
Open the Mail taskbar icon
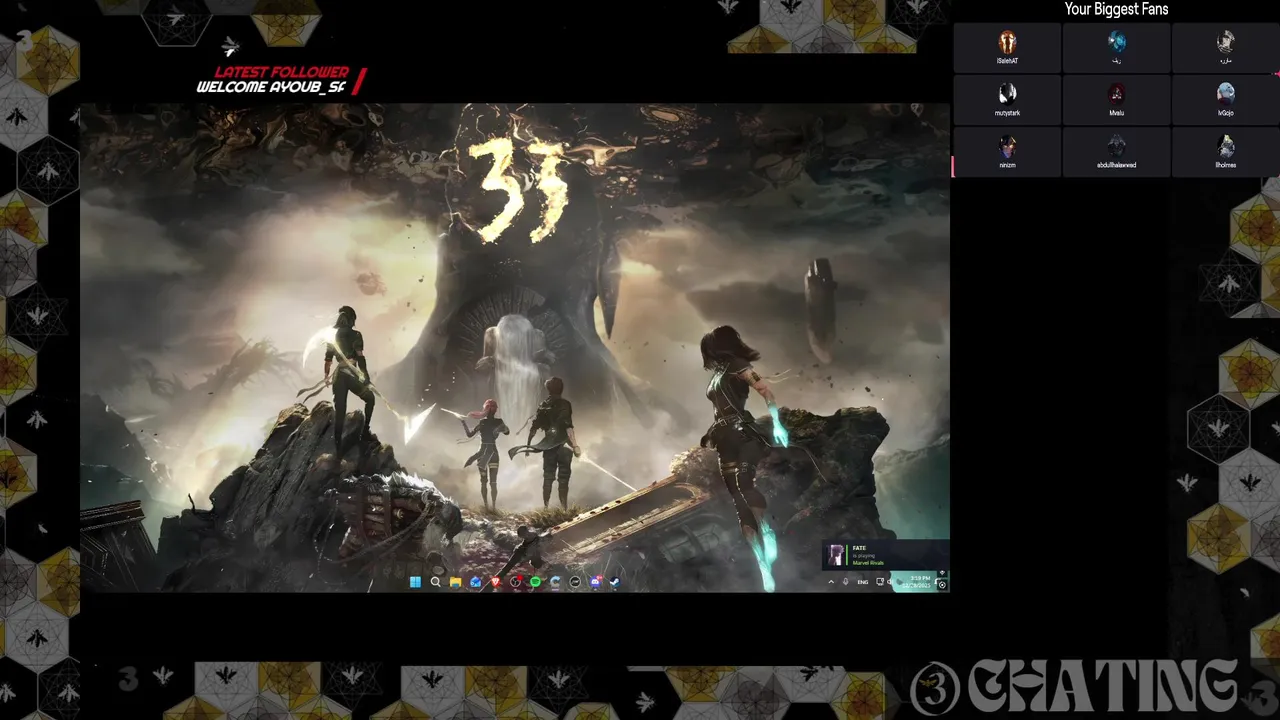point(475,582)
